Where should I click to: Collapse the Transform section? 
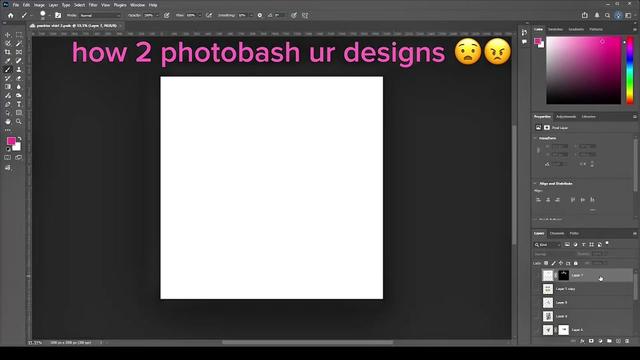click(x=535, y=138)
